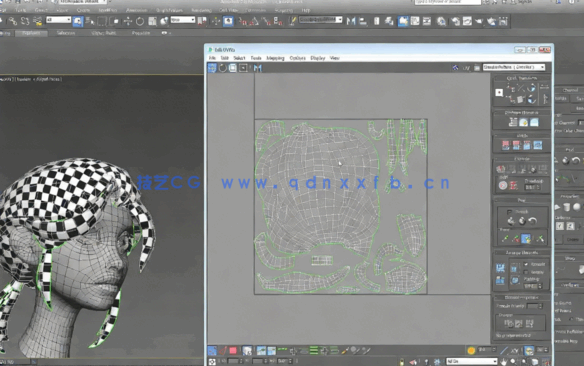Image resolution: width=584 pixels, height=366 pixels.
Task: Open the selection filter dropdown on main toolbar
Action: coord(58,20)
